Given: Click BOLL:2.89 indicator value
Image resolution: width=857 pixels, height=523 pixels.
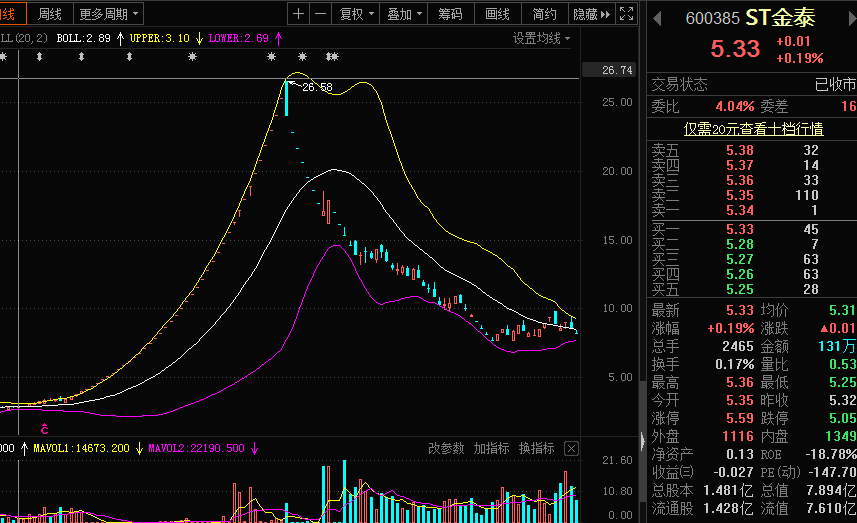Looking at the screenshot, I should [x=84, y=38].
